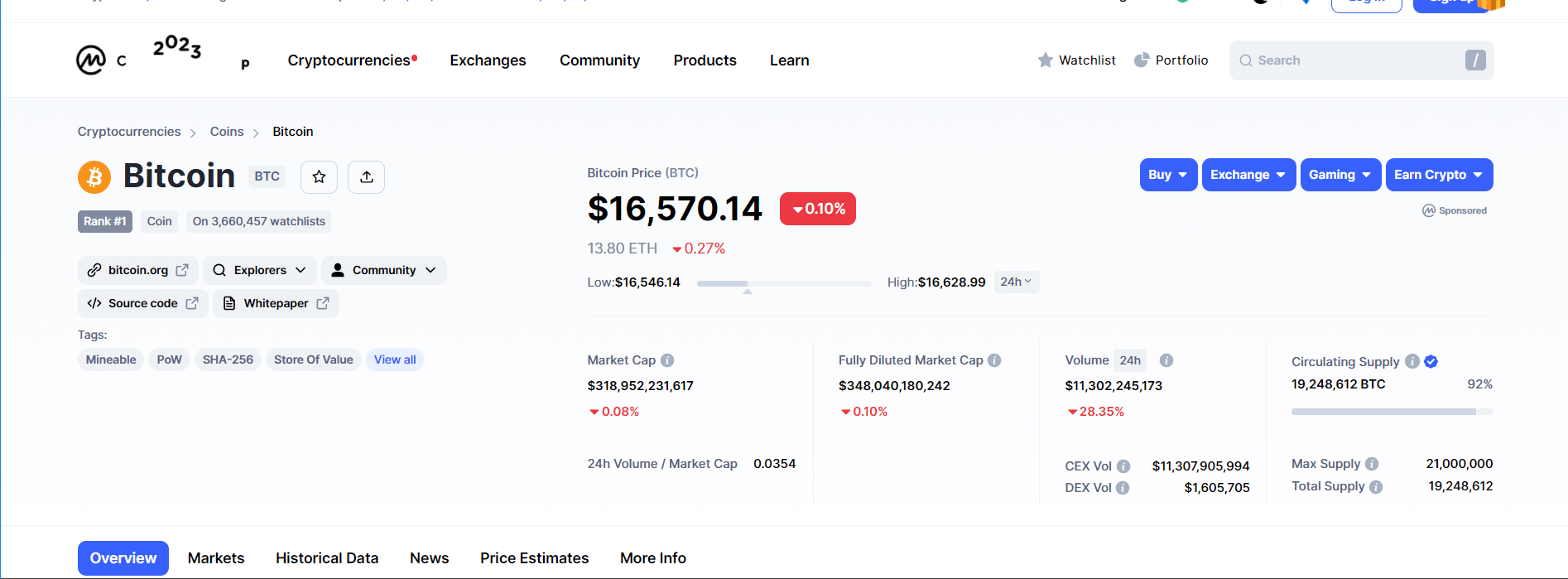Click market cap value $318,952,231,617
This screenshot has width=1568, height=579.
pyautogui.click(x=641, y=386)
